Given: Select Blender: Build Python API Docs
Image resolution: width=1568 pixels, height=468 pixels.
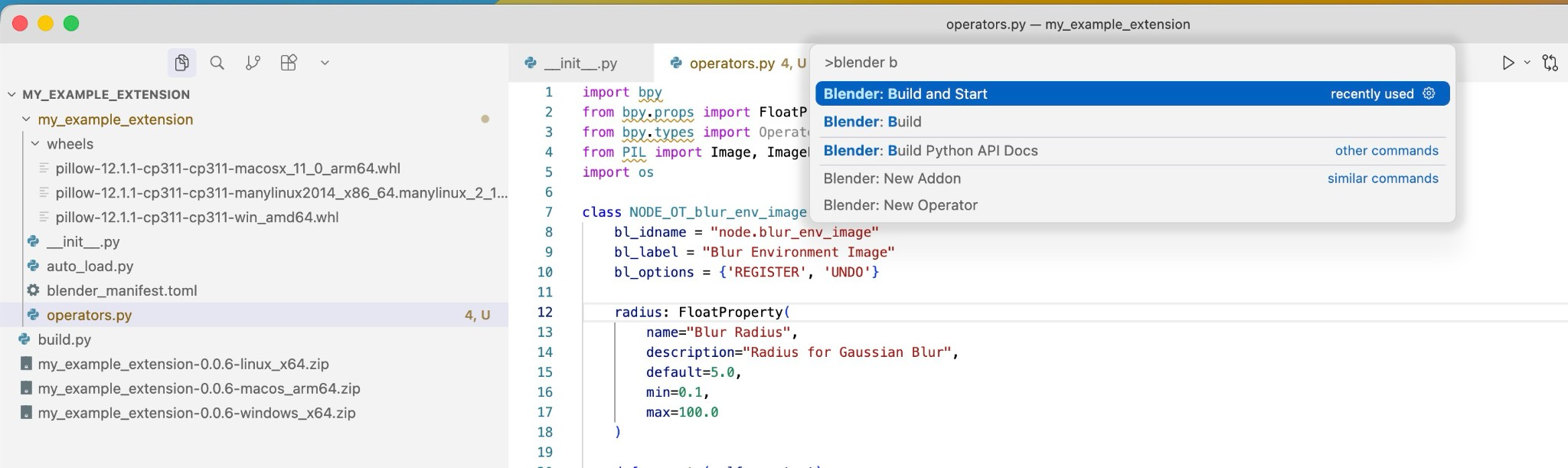Looking at the screenshot, I should (1132, 150).
